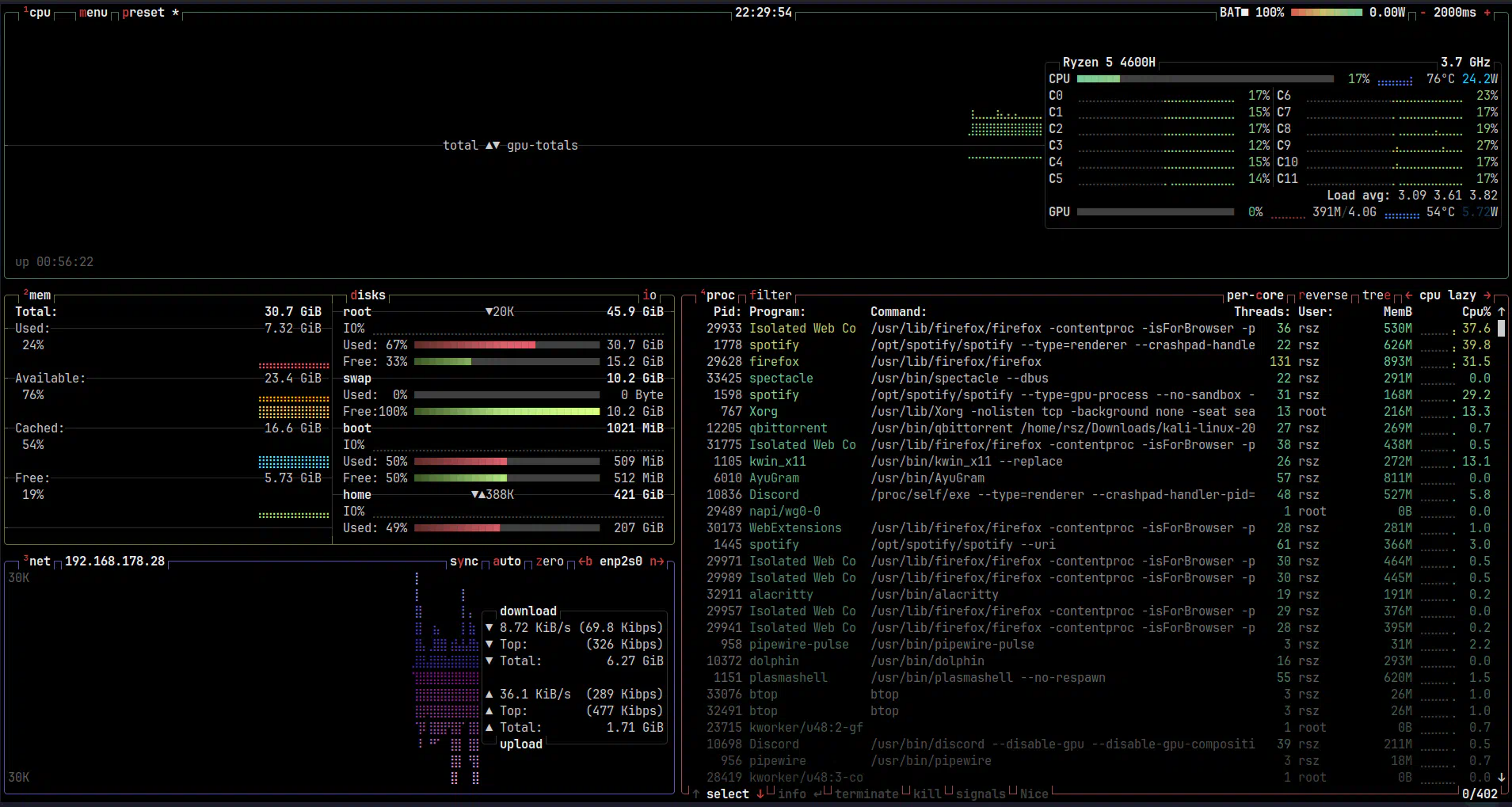Screen dimensions: 1512x807
Task: Toggle per-core CPU usage in proc box
Action: (1255, 295)
